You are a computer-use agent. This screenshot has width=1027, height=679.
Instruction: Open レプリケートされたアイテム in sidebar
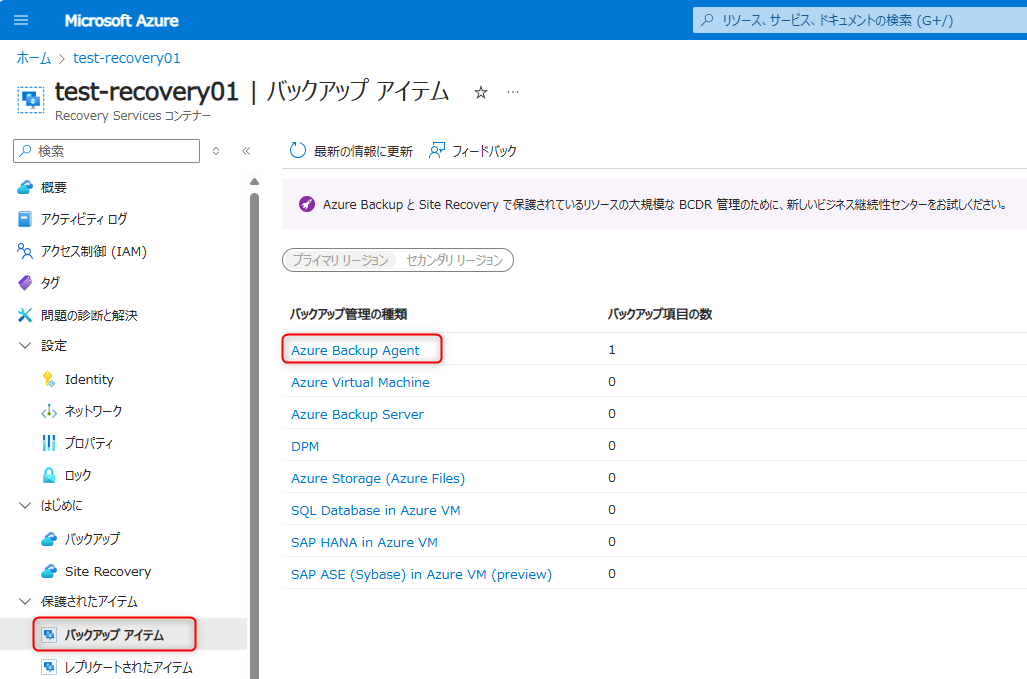coord(128,667)
